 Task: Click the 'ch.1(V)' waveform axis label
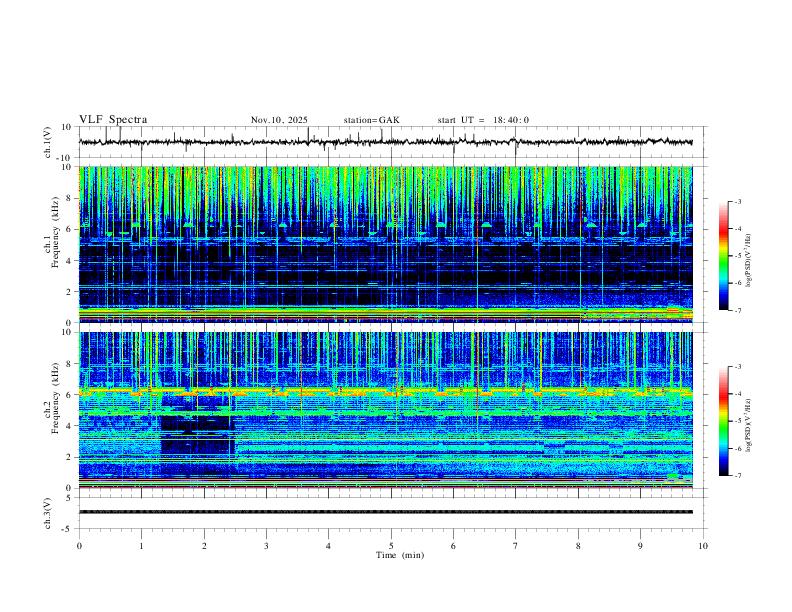[48, 142]
